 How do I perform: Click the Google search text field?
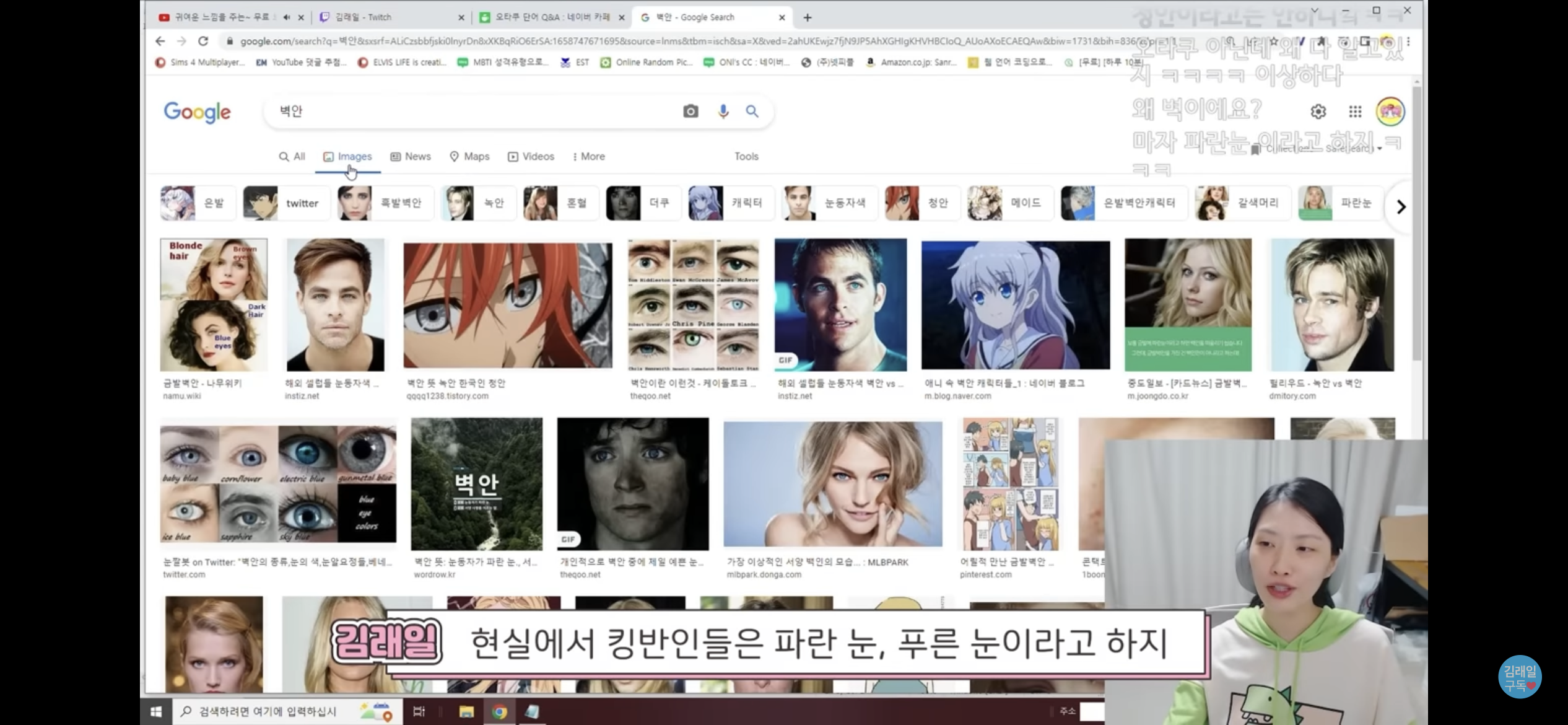471,112
